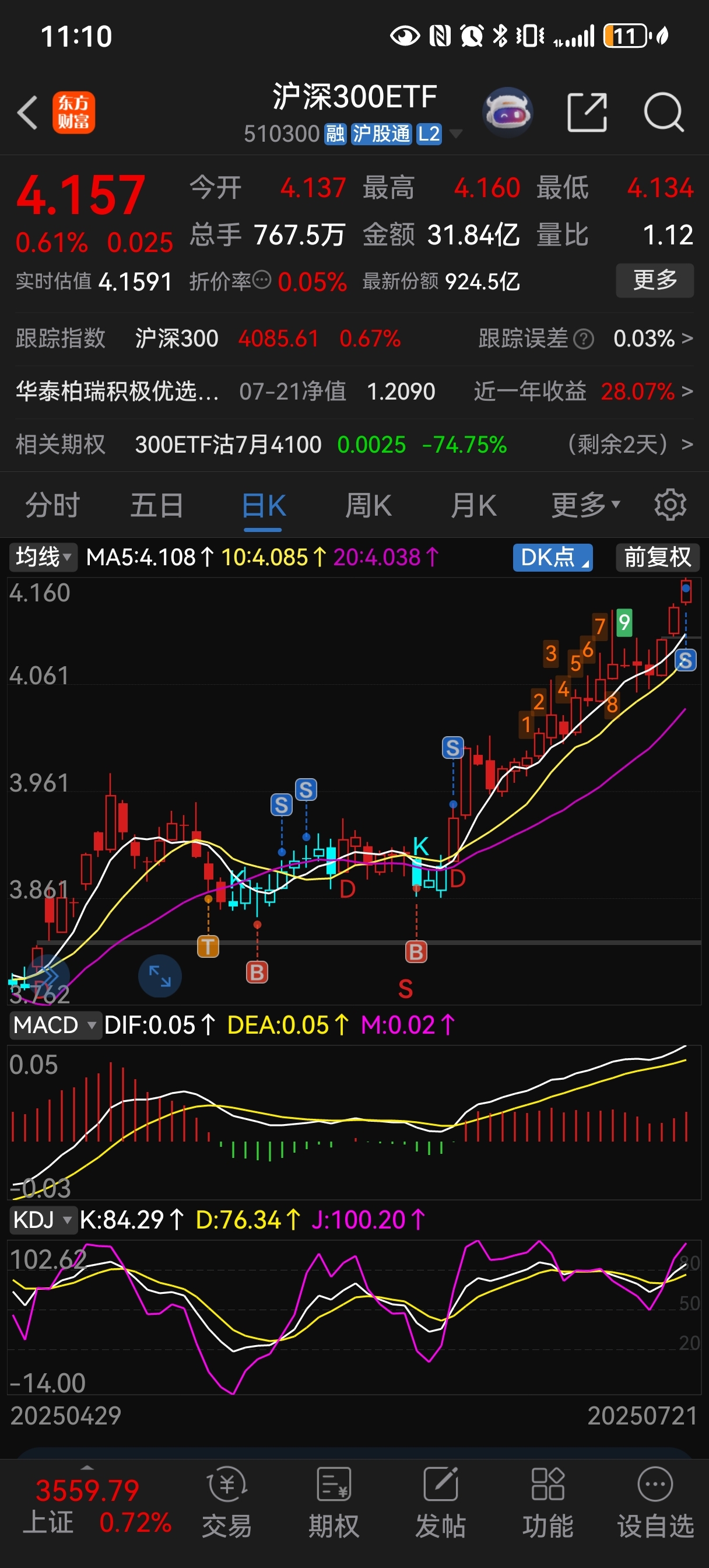Tap the 10:4.085 moving average value
Screen dimensions: 709x1568
[x=273, y=557]
